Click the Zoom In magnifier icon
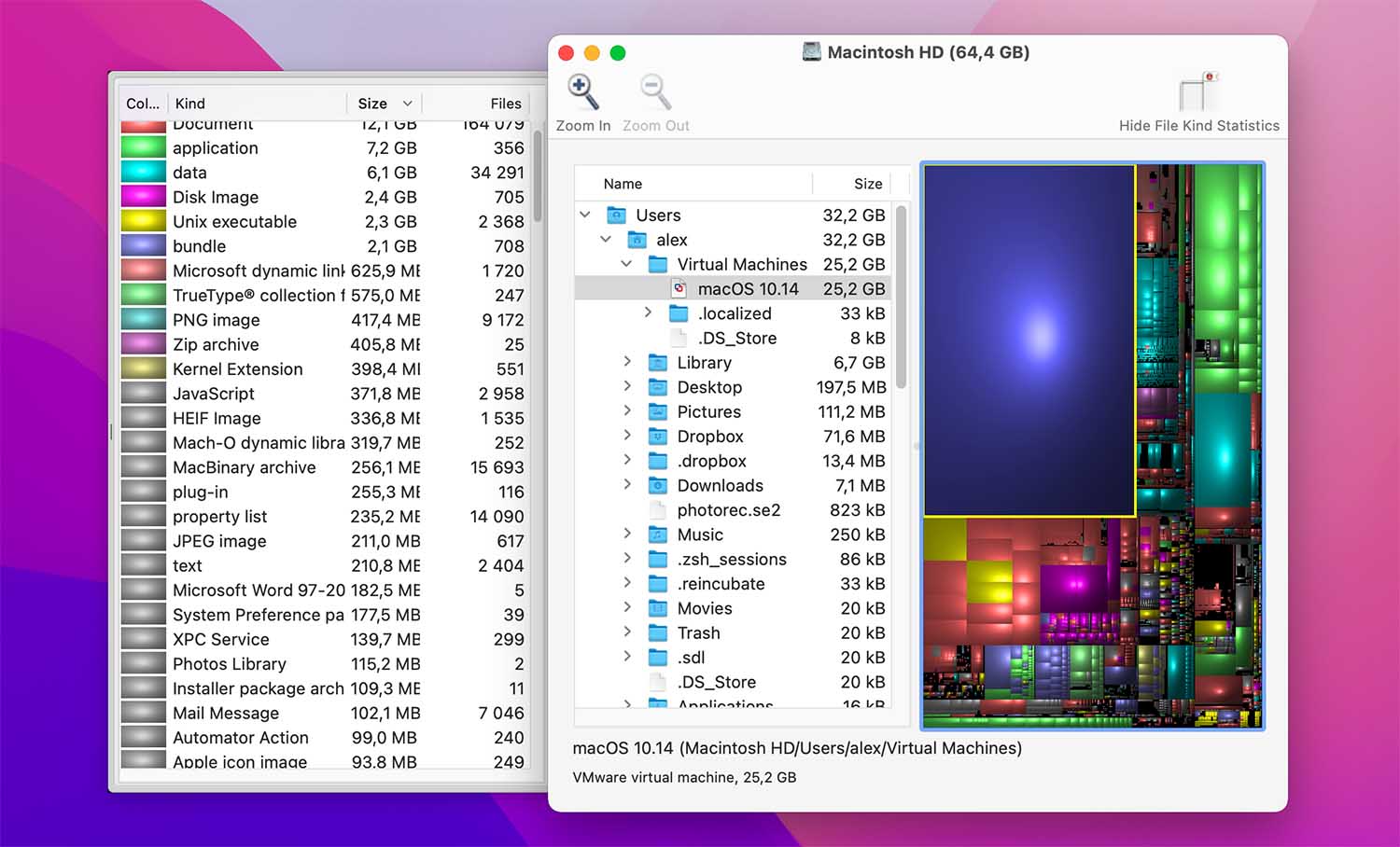1400x847 pixels. 583,92
